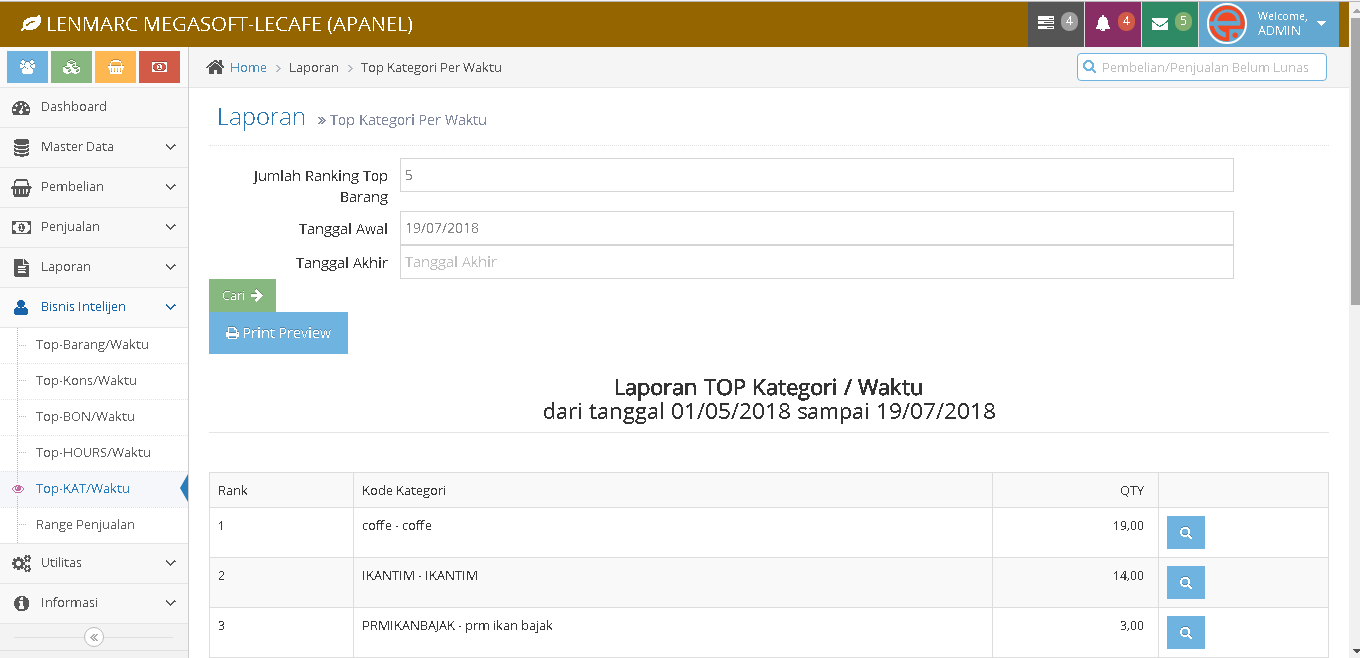Open Range Penjualan submenu item

[x=85, y=525]
